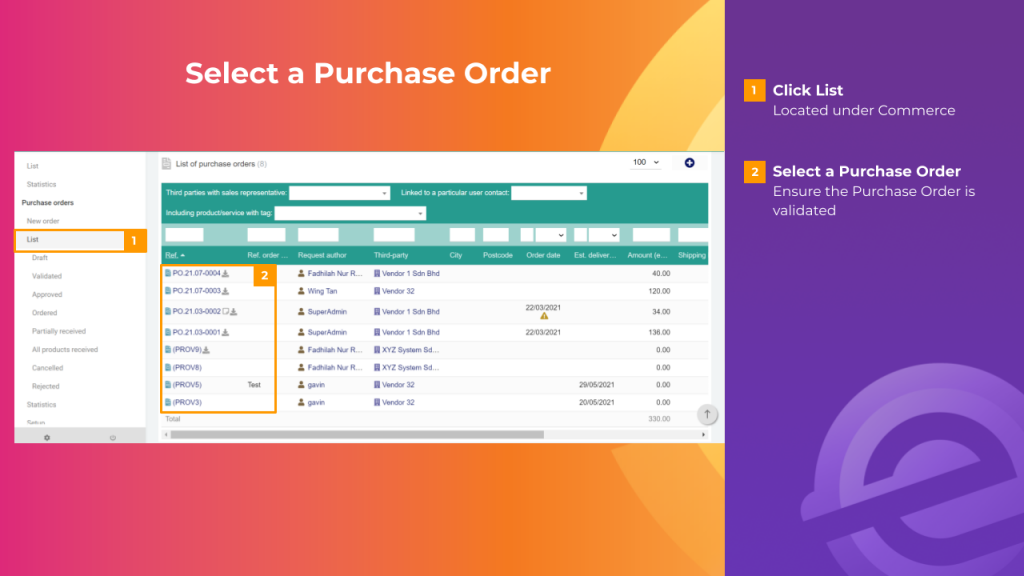1024x576 pixels.
Task: Click the company icon beside Vendor 1 Sdn Bhd
Action: (x=377, y=273)
